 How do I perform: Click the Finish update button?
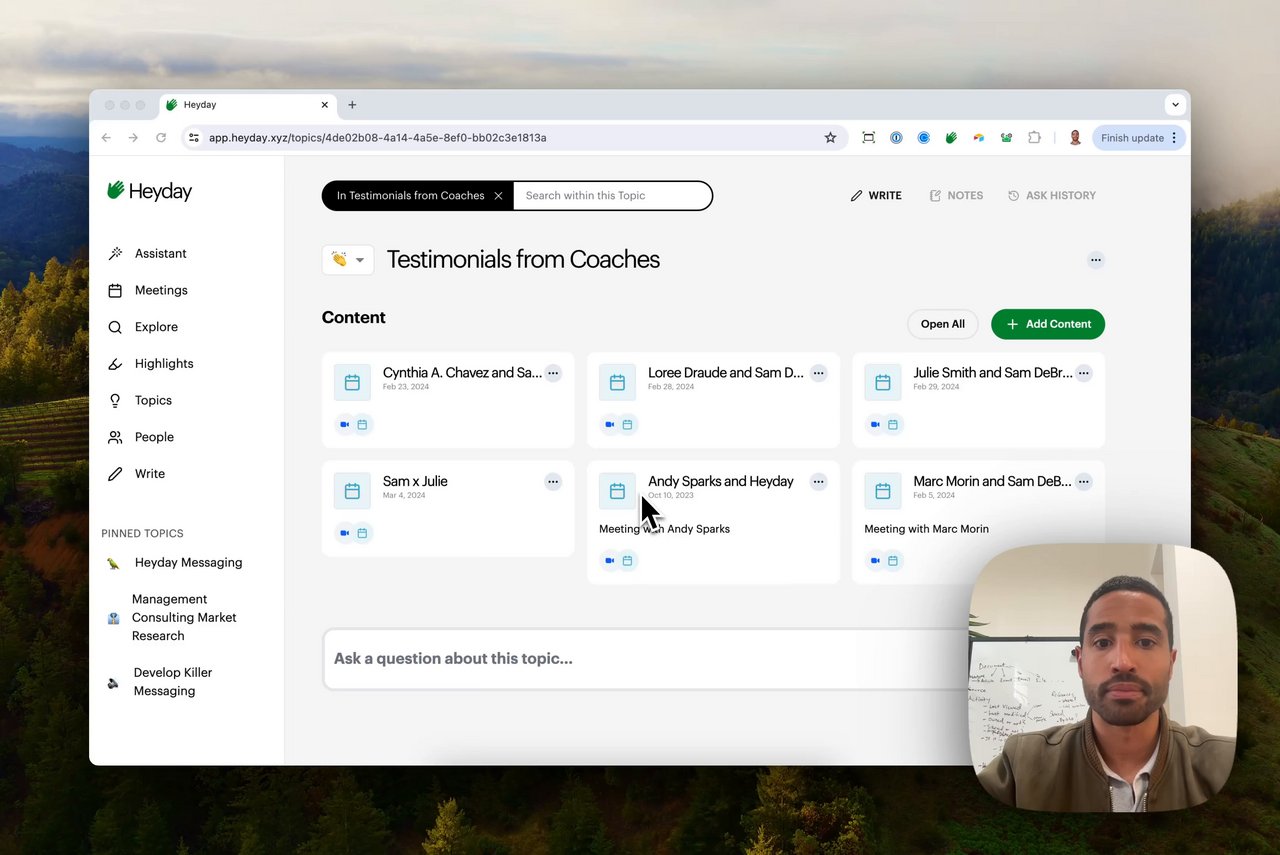coord(1139,138)
